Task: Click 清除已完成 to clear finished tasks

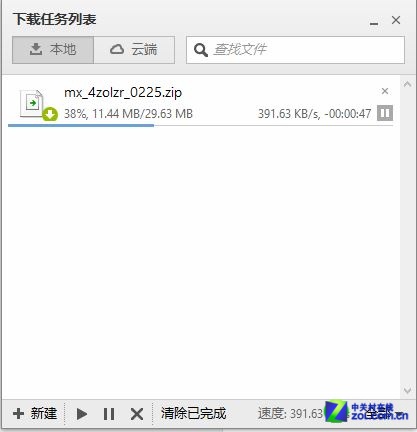Action: click(x=193, y=413)
